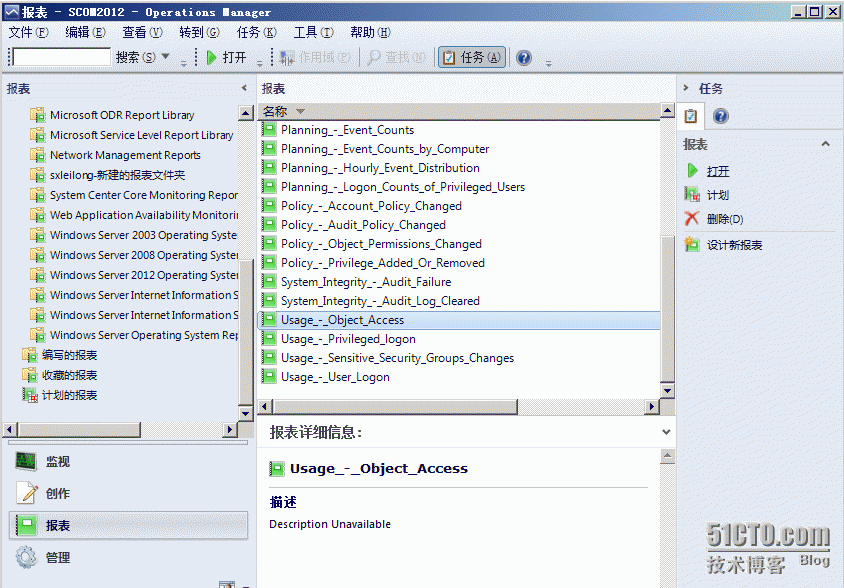
Task: Click the Design new report (设计新报表) link
Action: point(735,245)
